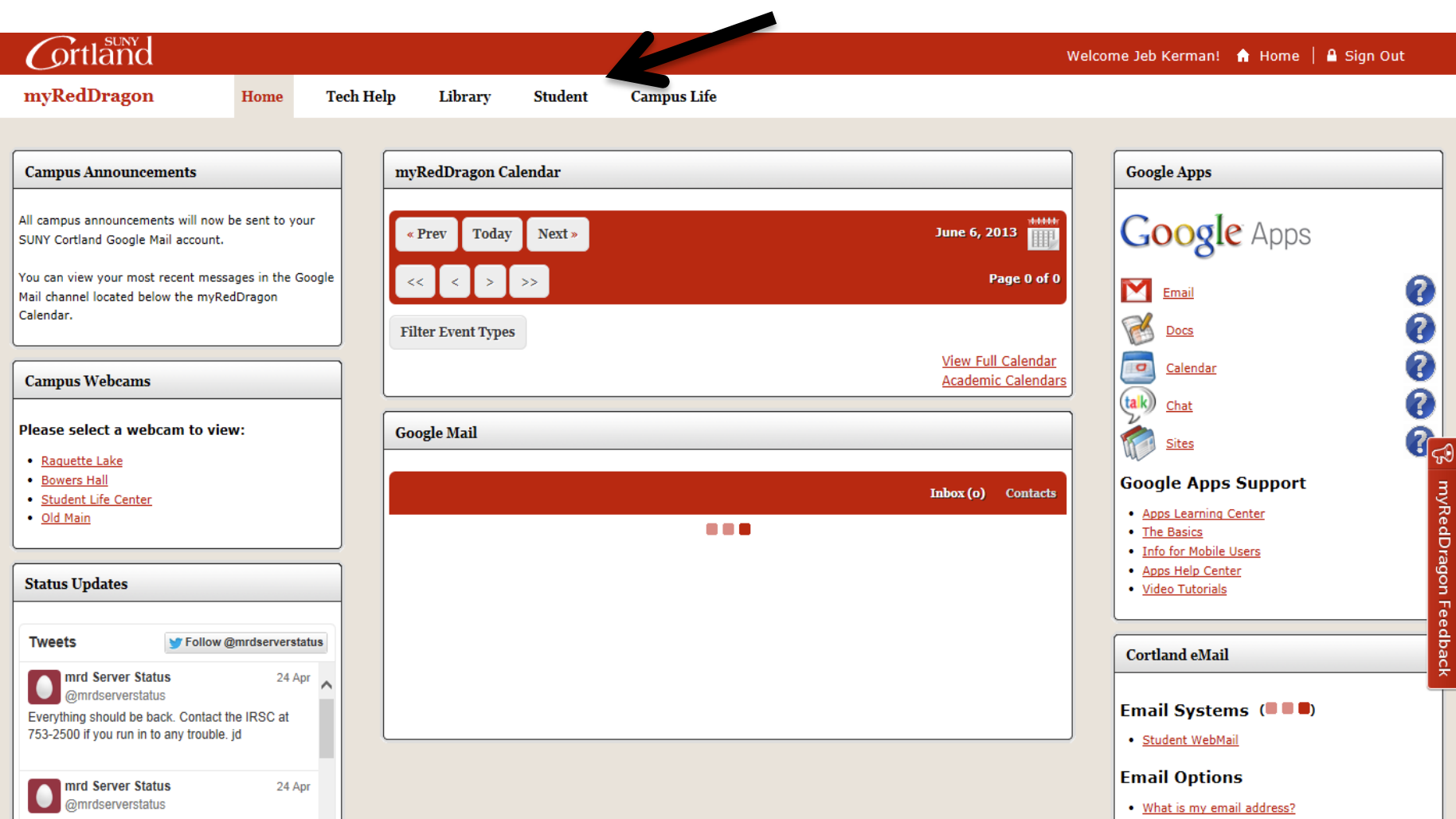Open Google Docs using its icon
This screenshot has height=819, width=1456.
point(1137,328)
